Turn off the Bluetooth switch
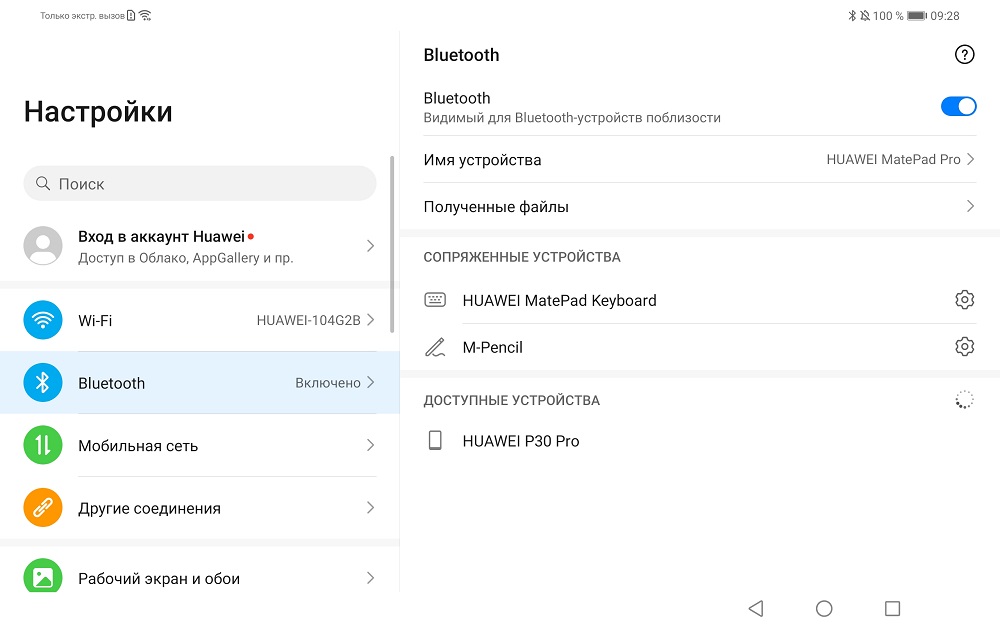The height and width of the screenshot is (625, 1000). 959,106
